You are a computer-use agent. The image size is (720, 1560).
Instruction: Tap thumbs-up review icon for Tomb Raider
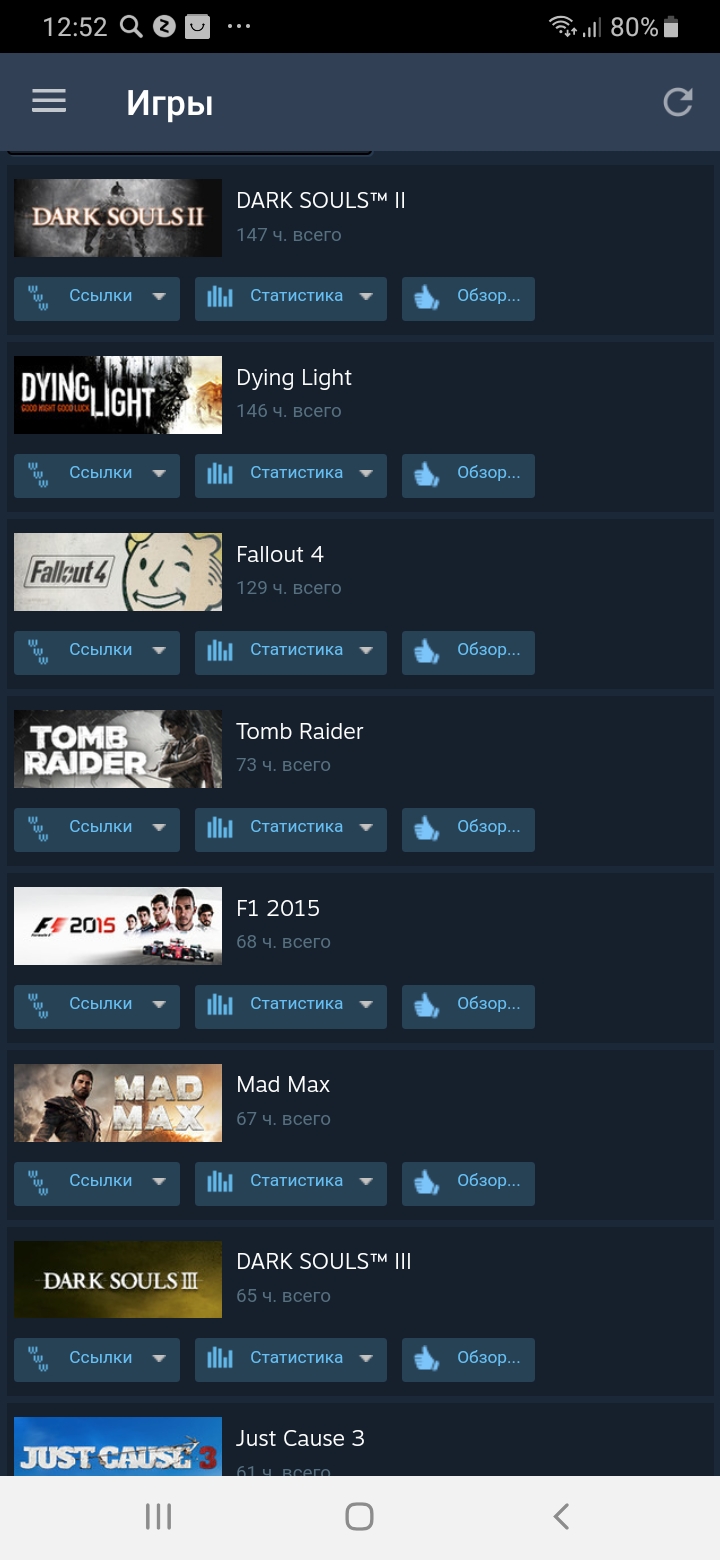[427, 828]
